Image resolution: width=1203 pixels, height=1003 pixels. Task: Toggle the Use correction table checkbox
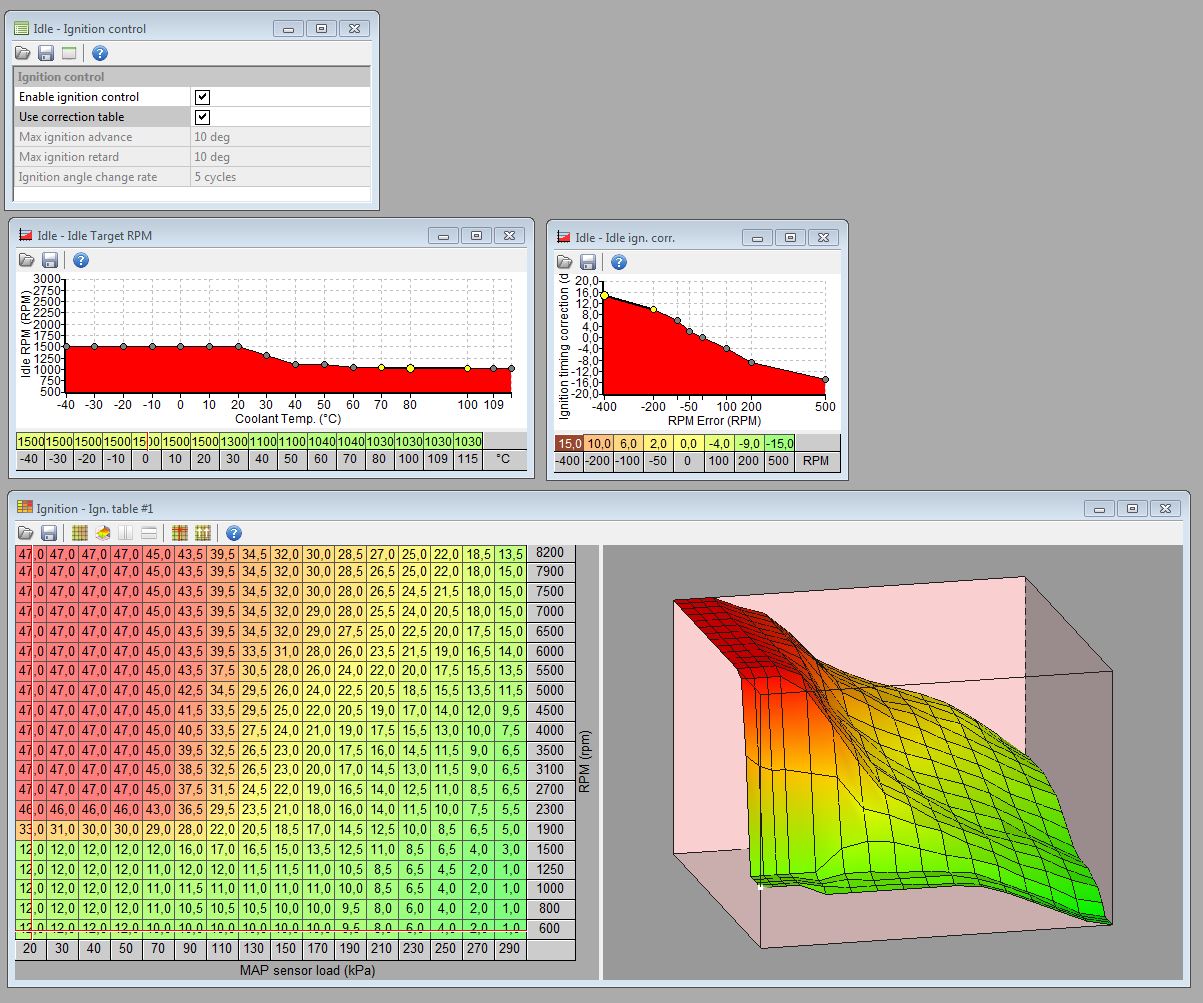202,117
